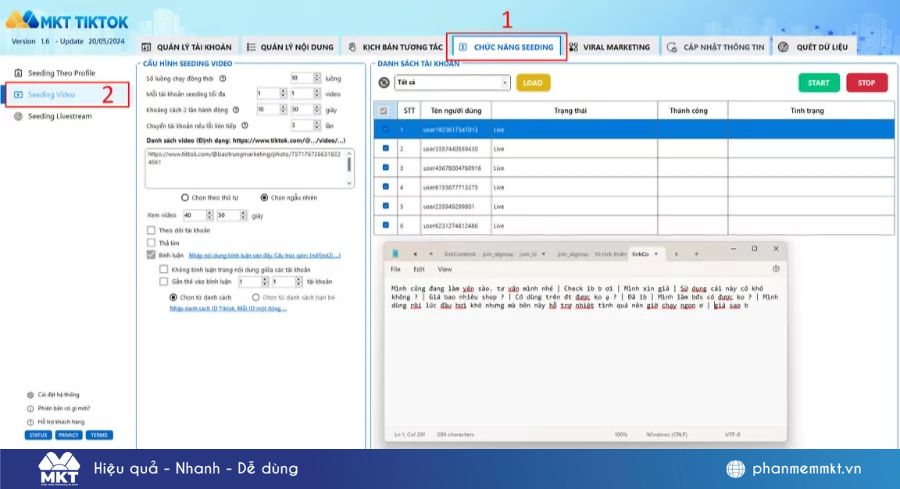900x489 pixels.
Task: Switch to Quản Lý Nội Dung tab
Action: pos(290,47)
